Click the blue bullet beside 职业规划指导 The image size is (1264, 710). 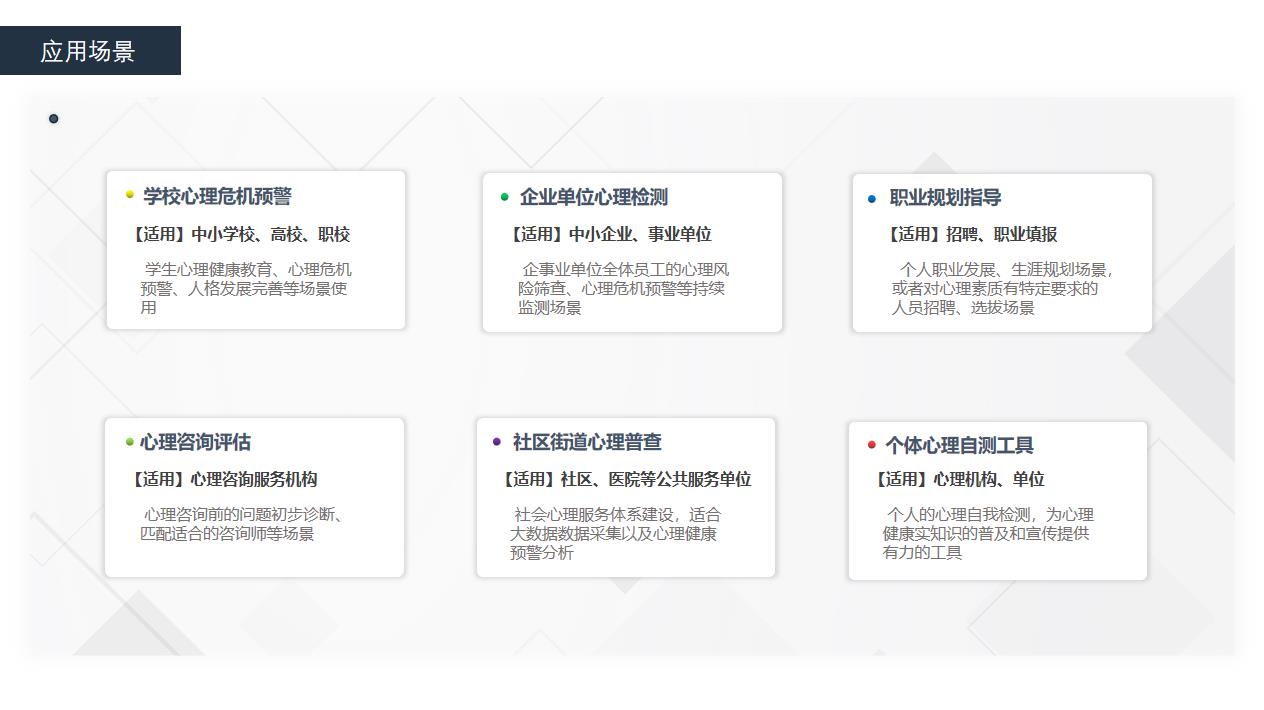(x=872, y=199)
